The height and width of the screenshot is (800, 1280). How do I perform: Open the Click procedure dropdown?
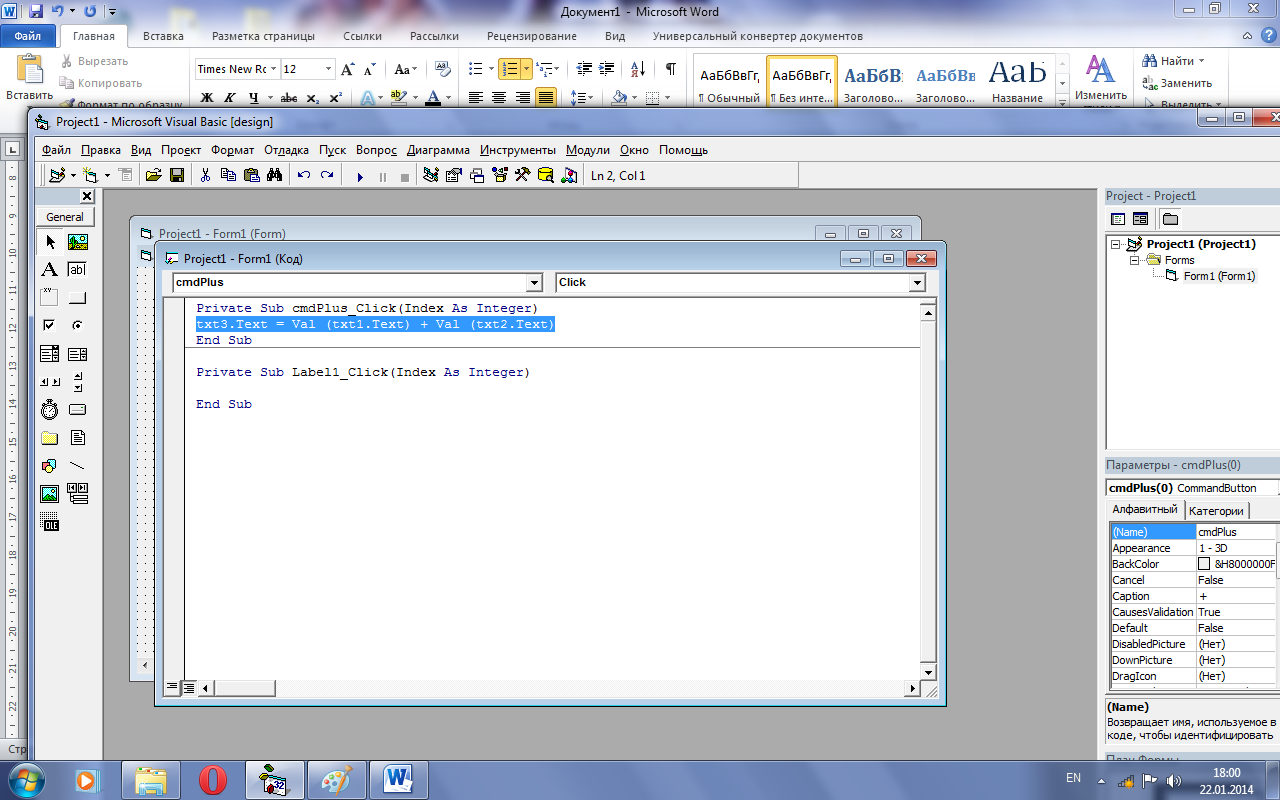coord(917,283)
